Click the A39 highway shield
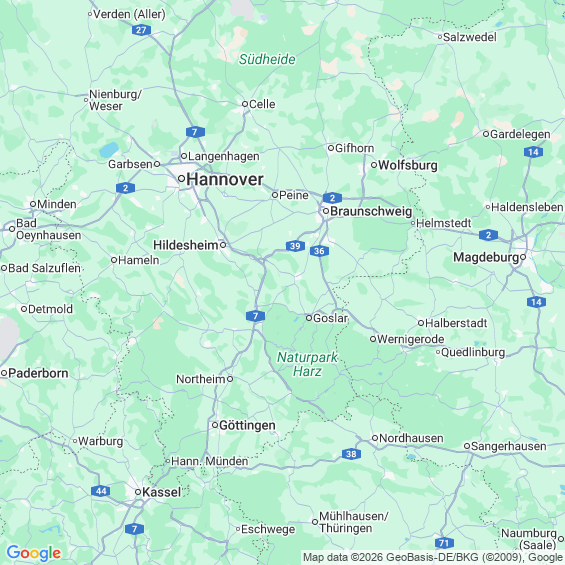 [x=295, y=246]
